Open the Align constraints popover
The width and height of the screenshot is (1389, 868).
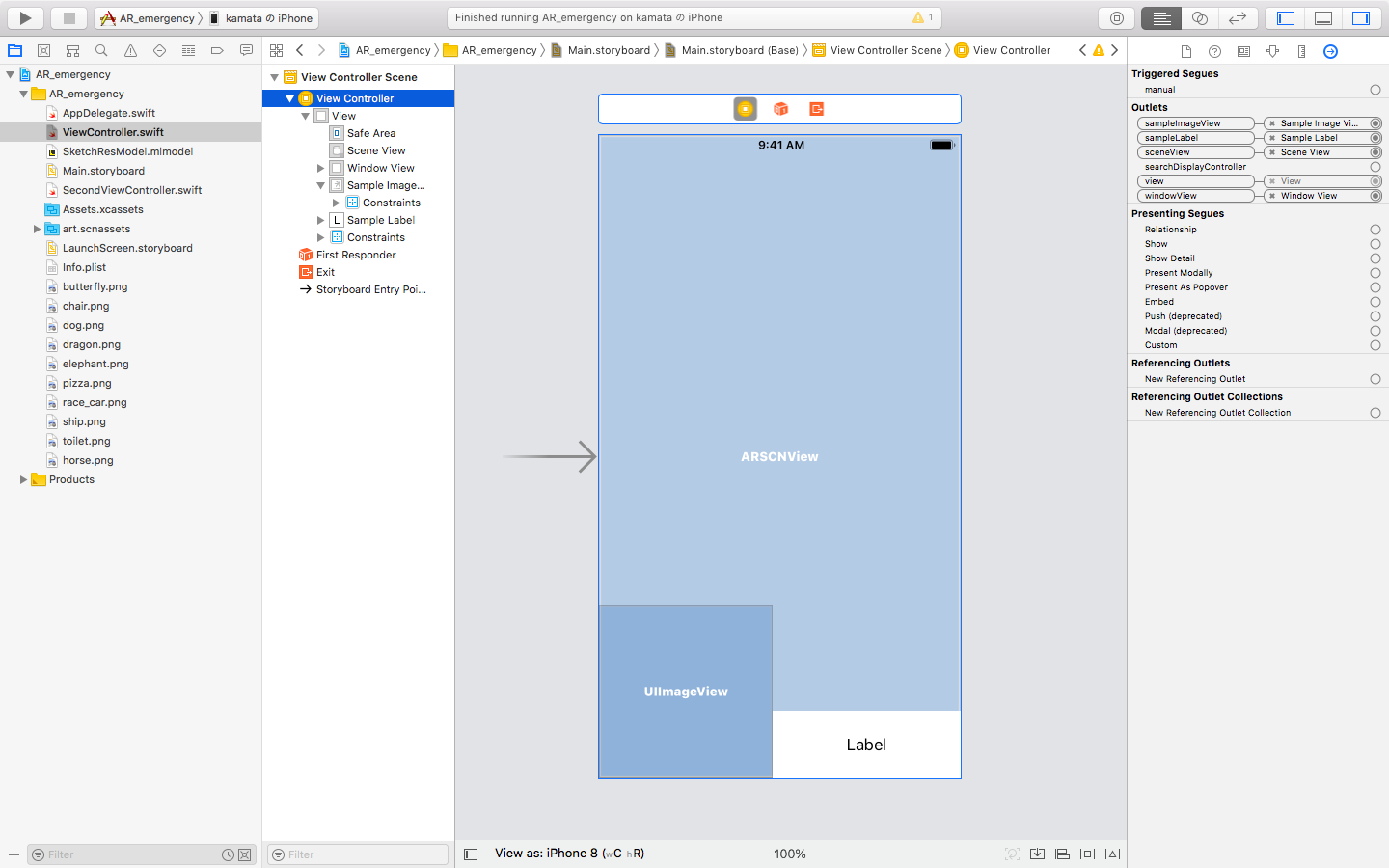tap(1062, 854)
